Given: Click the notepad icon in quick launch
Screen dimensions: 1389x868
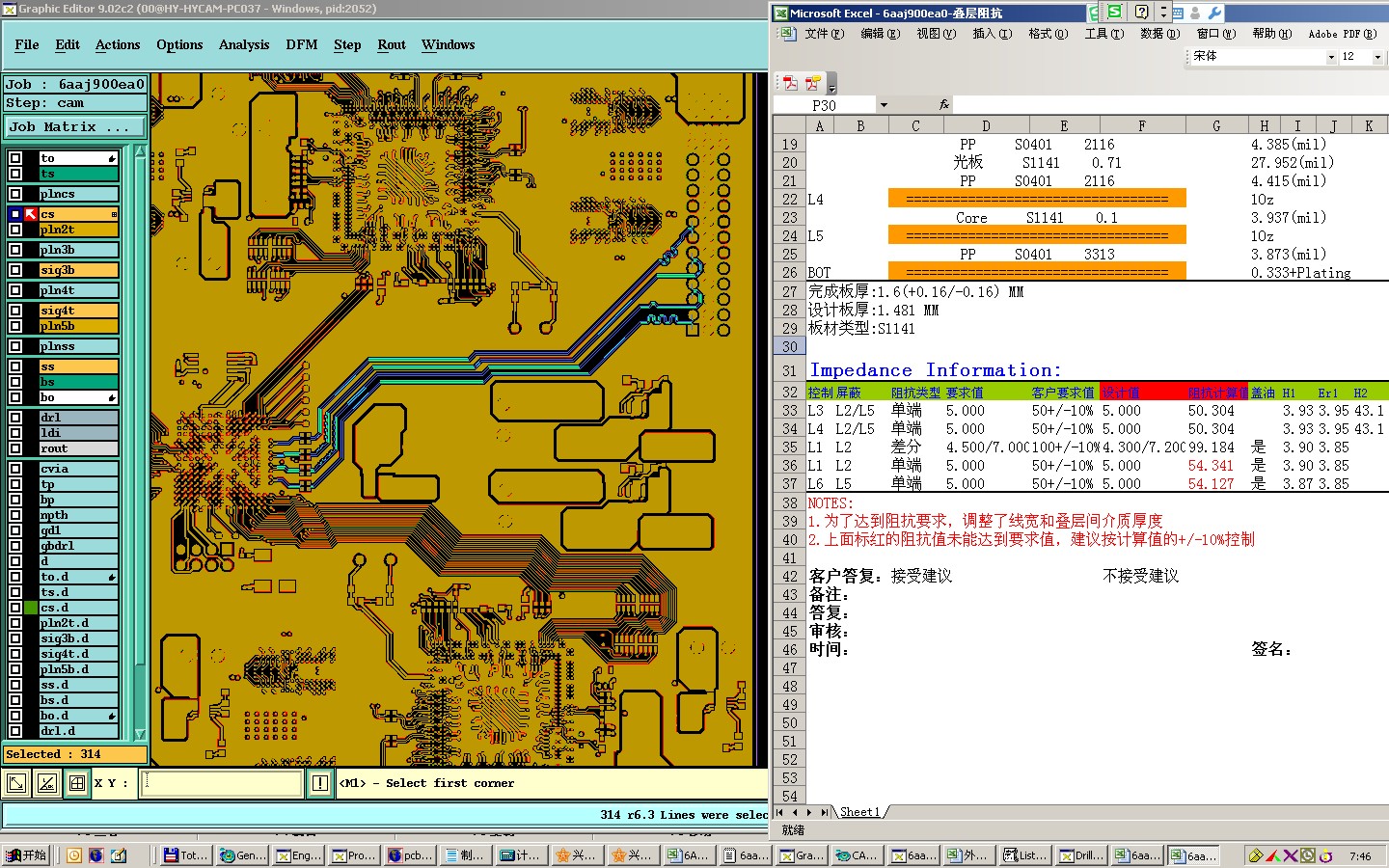Looking at the screenshot, I should pos(118,854).
